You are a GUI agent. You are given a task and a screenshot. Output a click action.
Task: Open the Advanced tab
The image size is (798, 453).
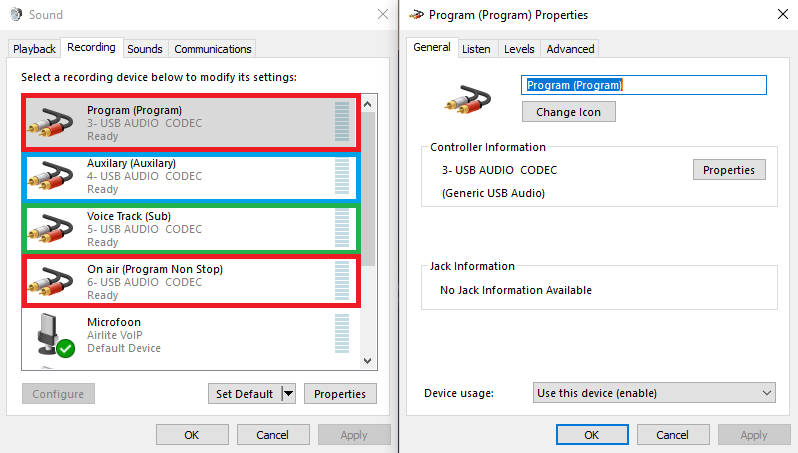tap(570, 49)
